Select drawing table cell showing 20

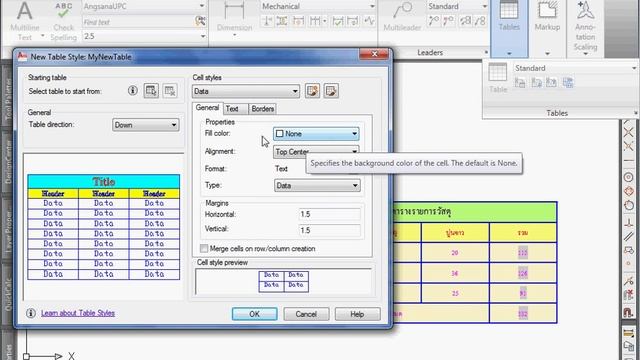(455, 253)
